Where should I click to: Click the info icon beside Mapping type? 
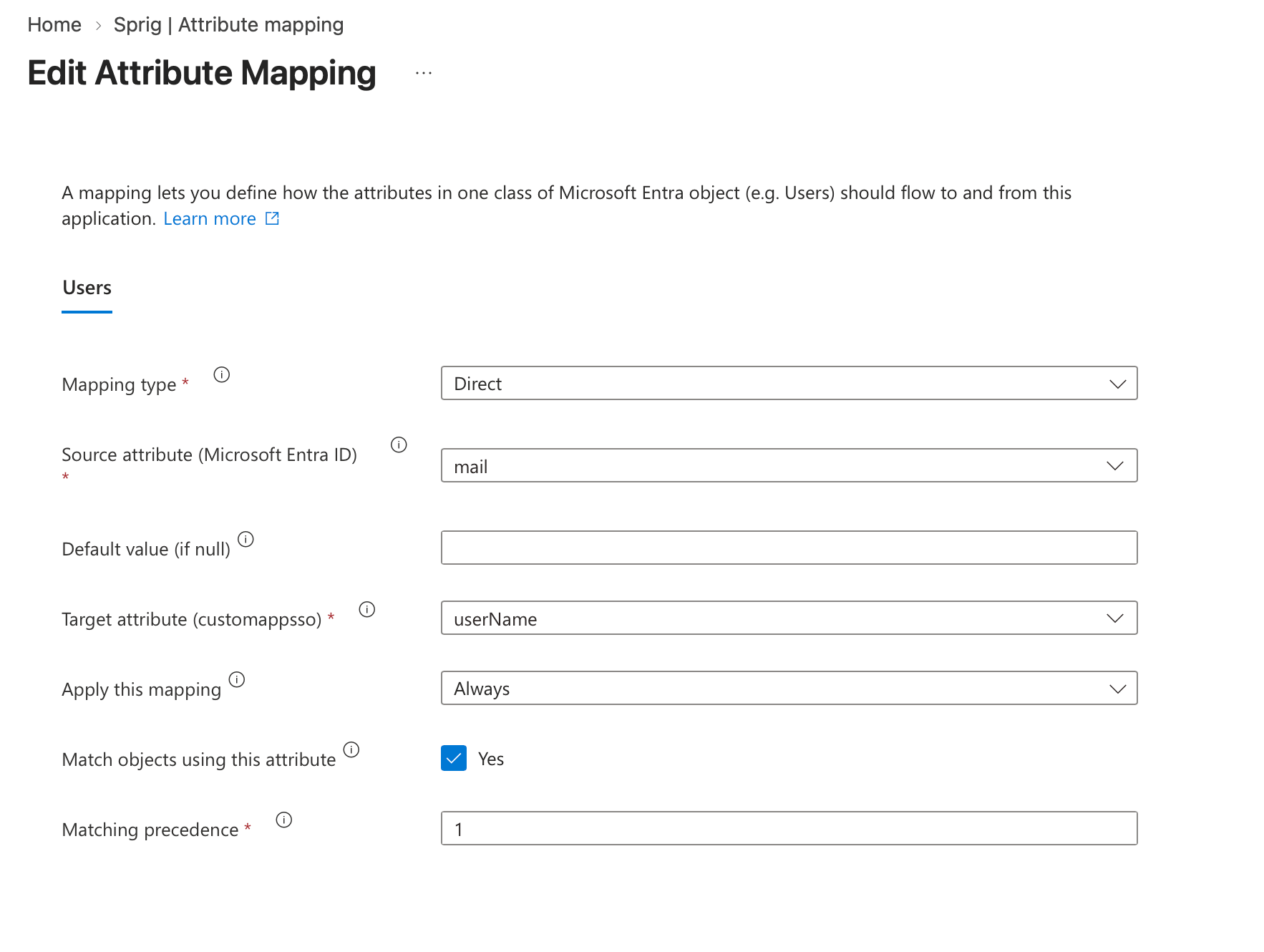(x=222, y=374)
